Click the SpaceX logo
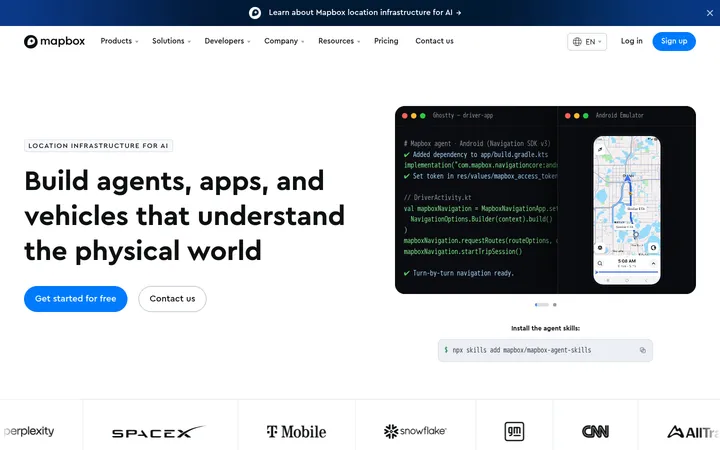This screenshot has height=450, width=720. 158,432
